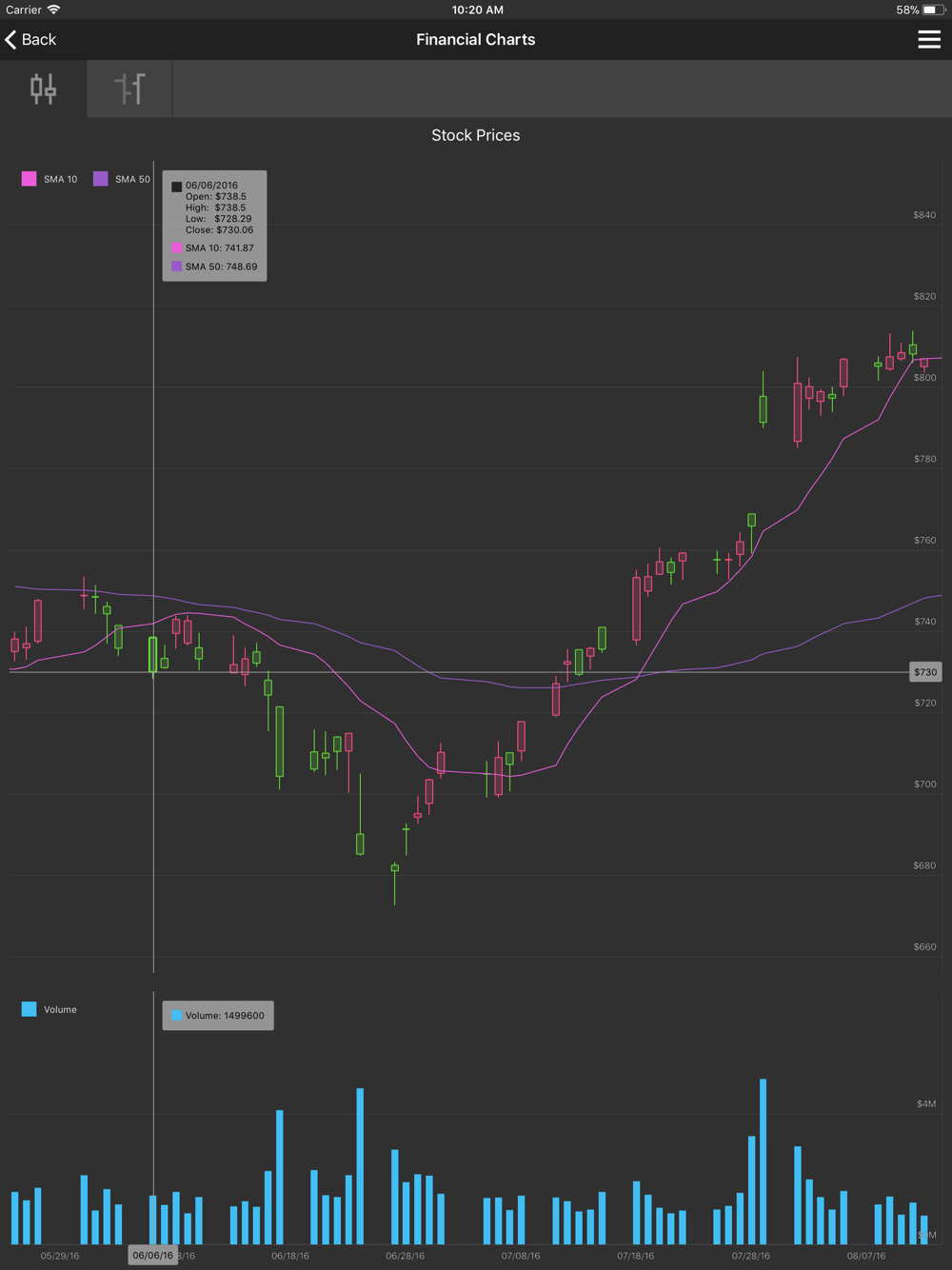Screen dimensions: 952x1270
Task: Tap the battery indicator in status bar
Action: click(x=933, y=10)
